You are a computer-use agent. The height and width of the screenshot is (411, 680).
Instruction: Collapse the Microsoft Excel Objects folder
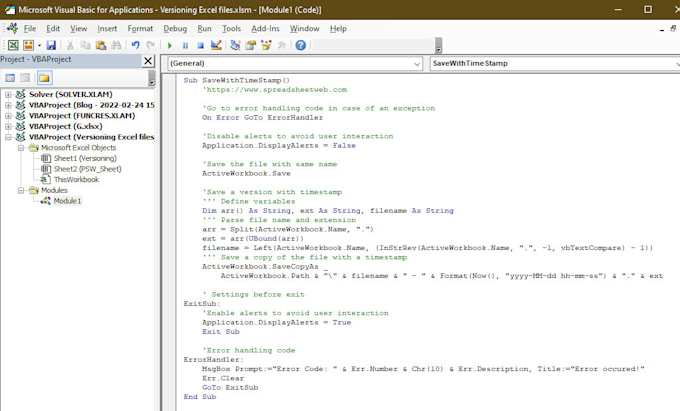point(21,147)
